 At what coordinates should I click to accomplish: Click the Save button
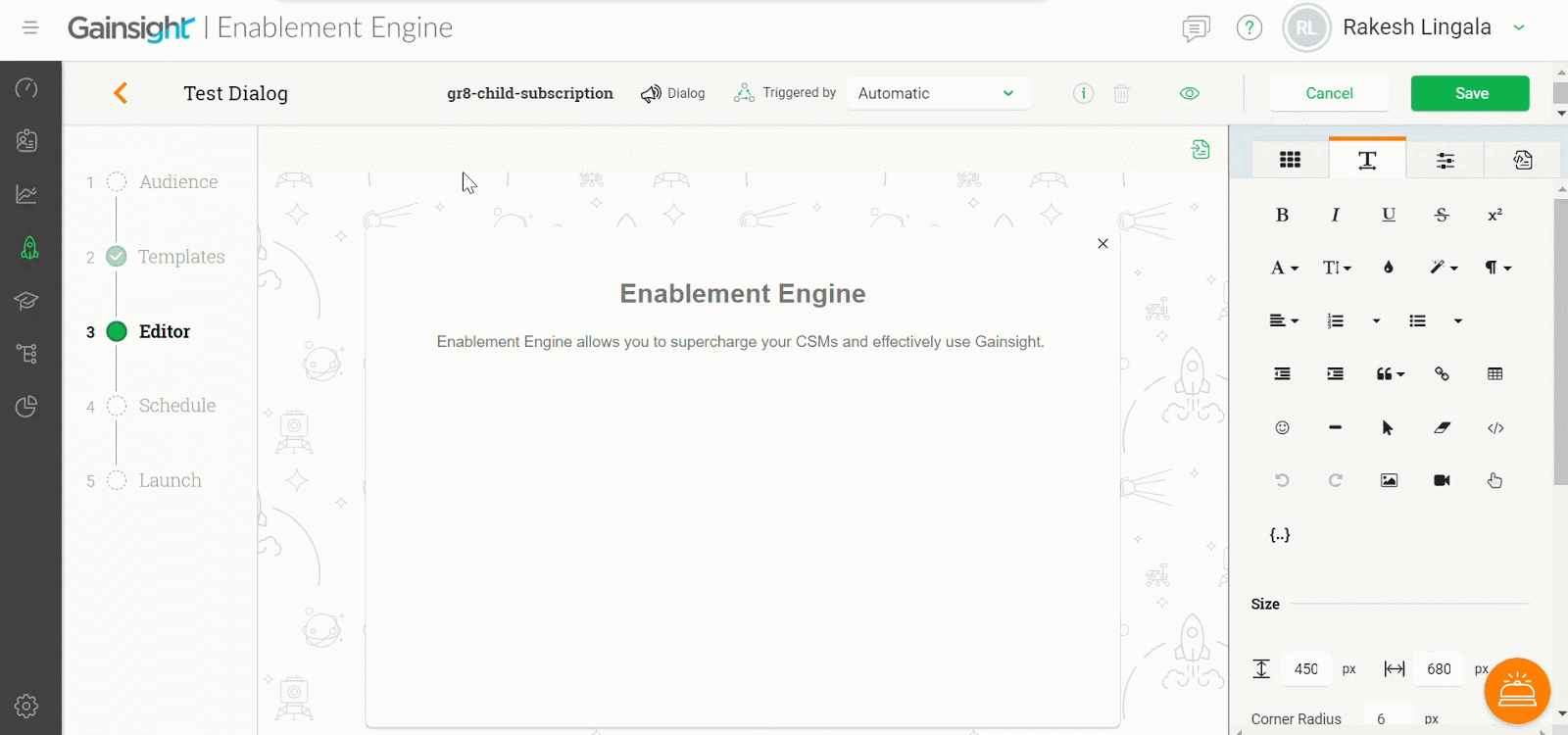point(1470,93)
